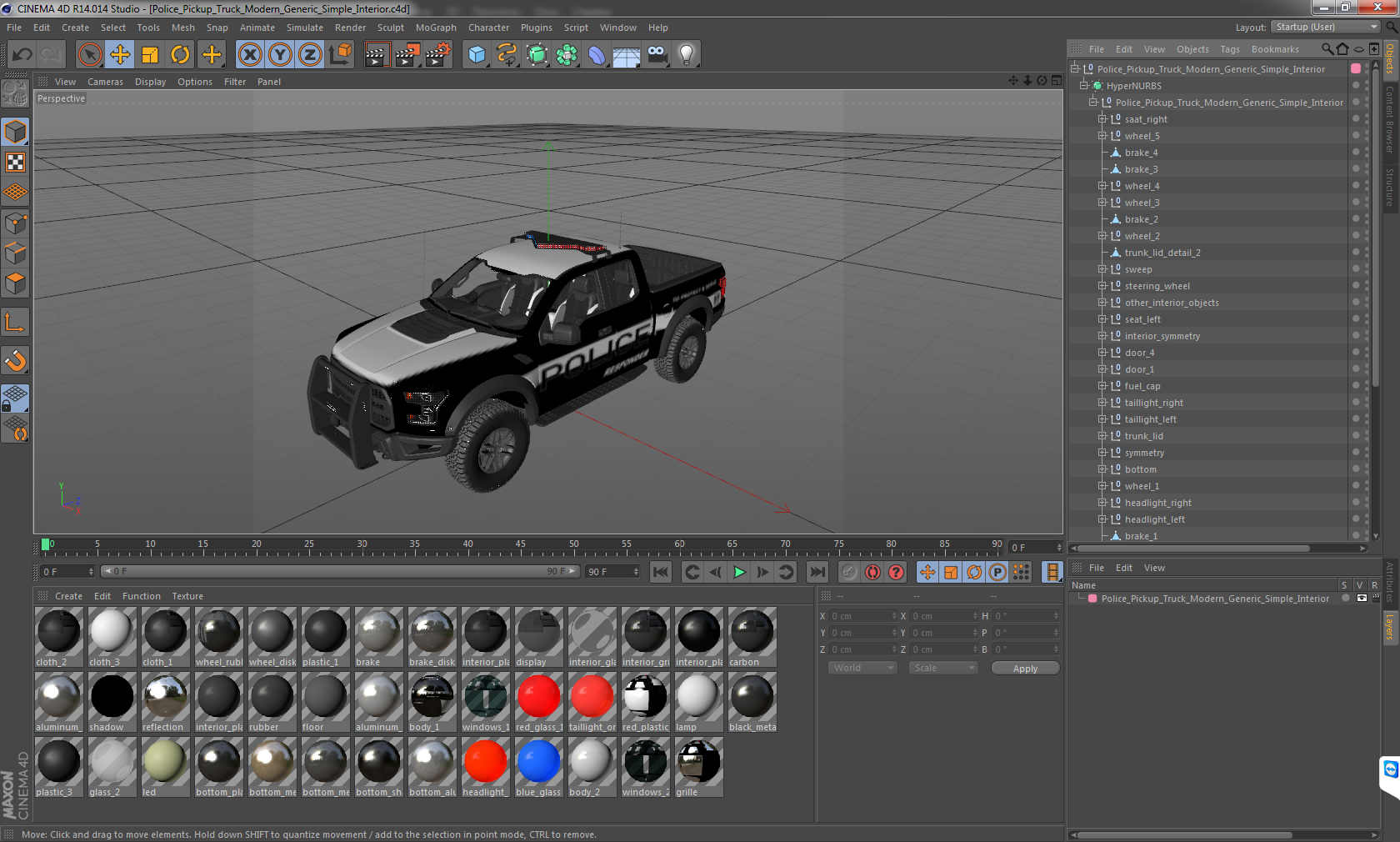Expand the wheel_5 object node
Image resolution: width=1400 pixels, height=842 pixels.
(1102, 135)
